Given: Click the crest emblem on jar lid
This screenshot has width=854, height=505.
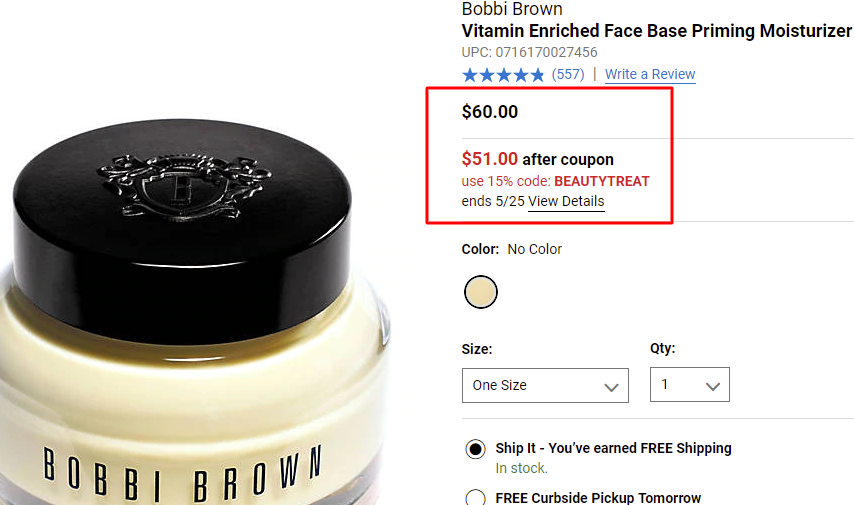Looking at the screenshot, I should click(184, 185).
